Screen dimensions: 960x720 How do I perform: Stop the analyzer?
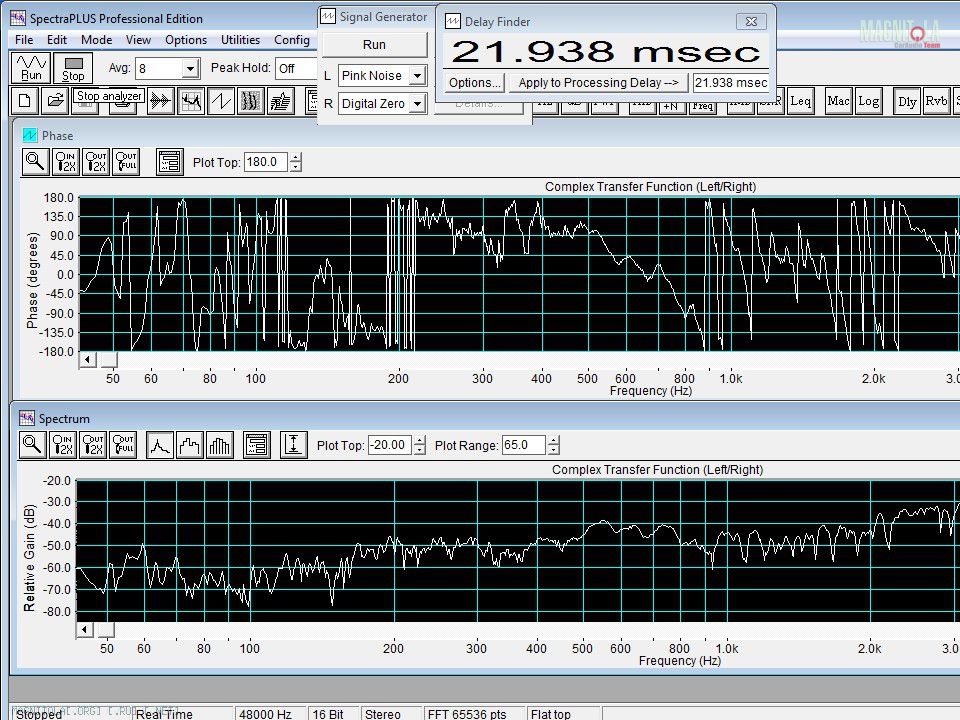click(x=73, y=67)
